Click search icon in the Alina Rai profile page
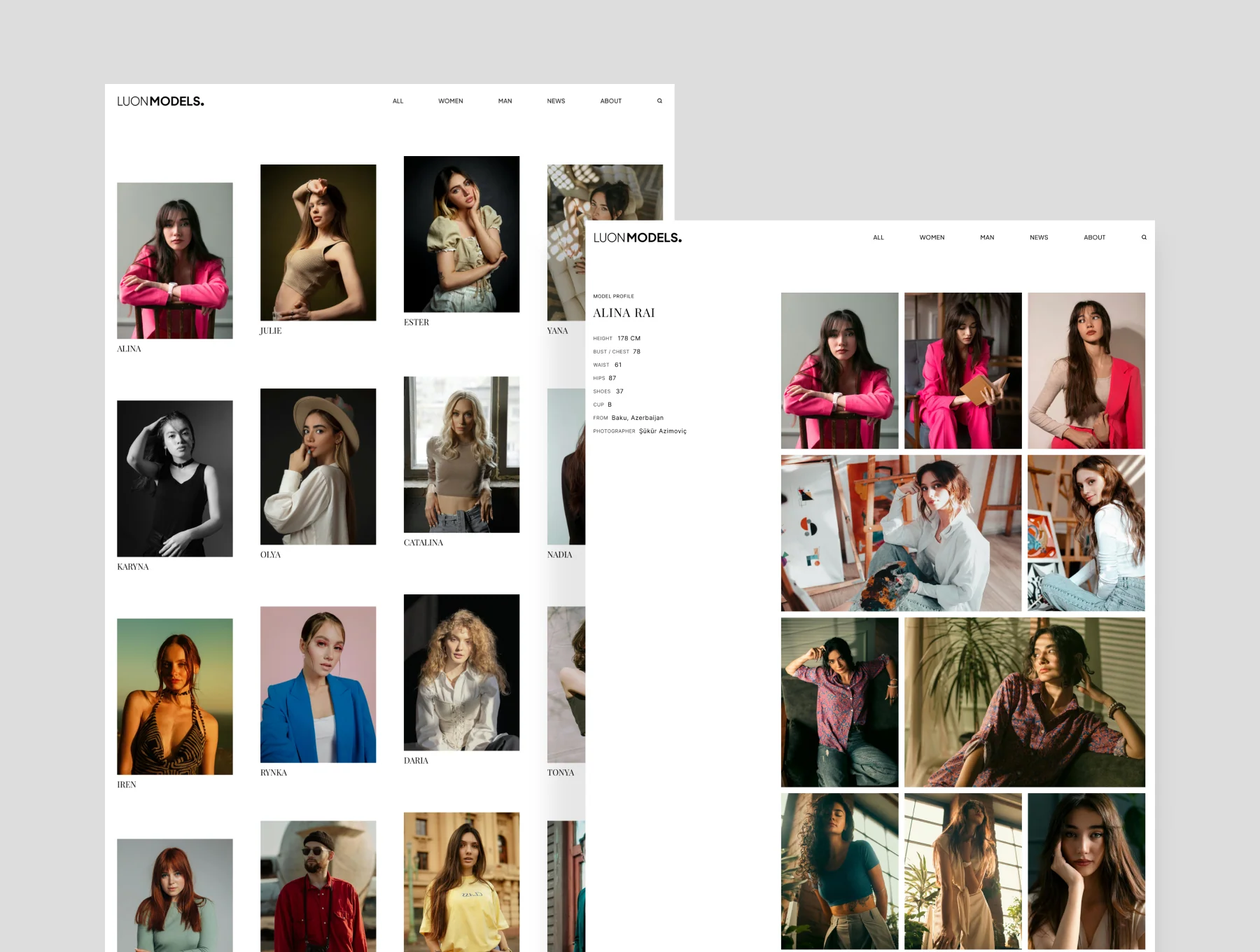The width and height of the screenshot is (1260, 952). (x=1144, y=237)
